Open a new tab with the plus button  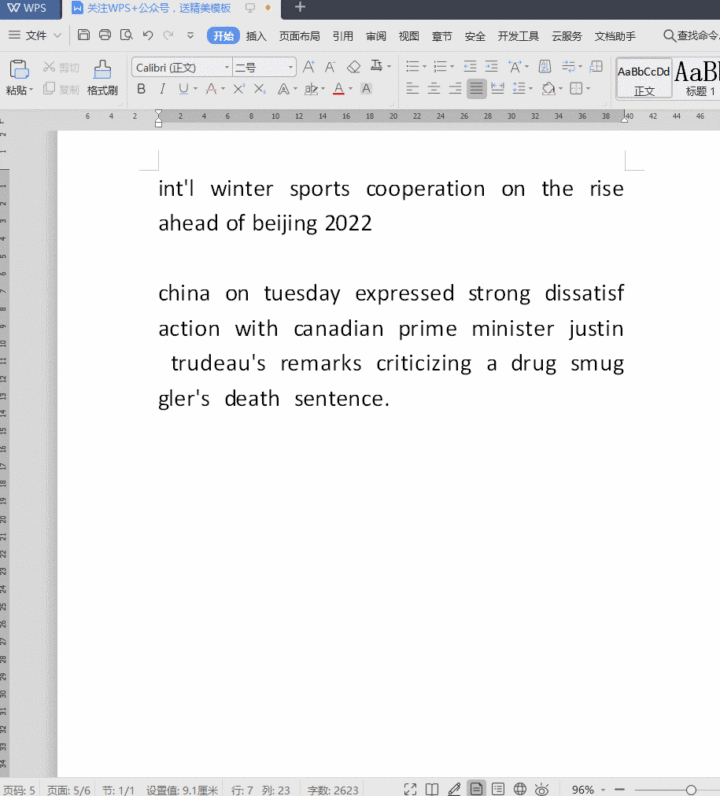pos(300,7)
